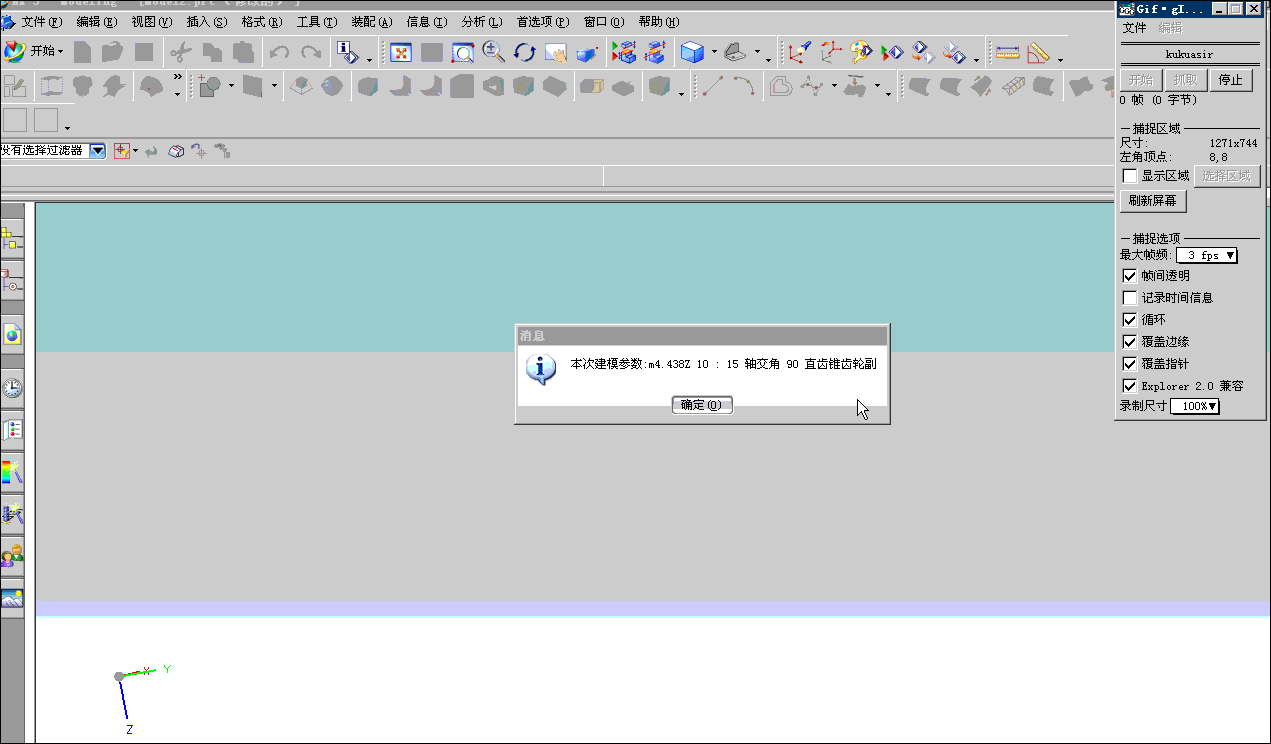Select the Zoom window tool
This screenshot has width=1271, height=744.
pyautogui.click(x=462, y=52)
